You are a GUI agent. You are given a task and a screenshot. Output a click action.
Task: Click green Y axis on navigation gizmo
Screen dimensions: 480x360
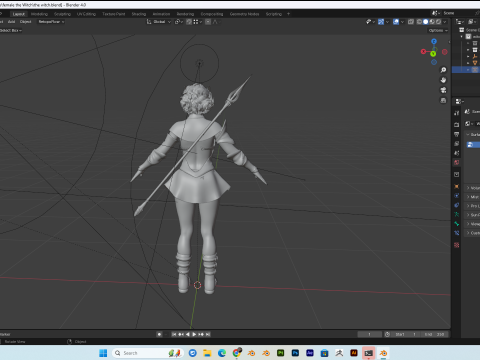433,54
